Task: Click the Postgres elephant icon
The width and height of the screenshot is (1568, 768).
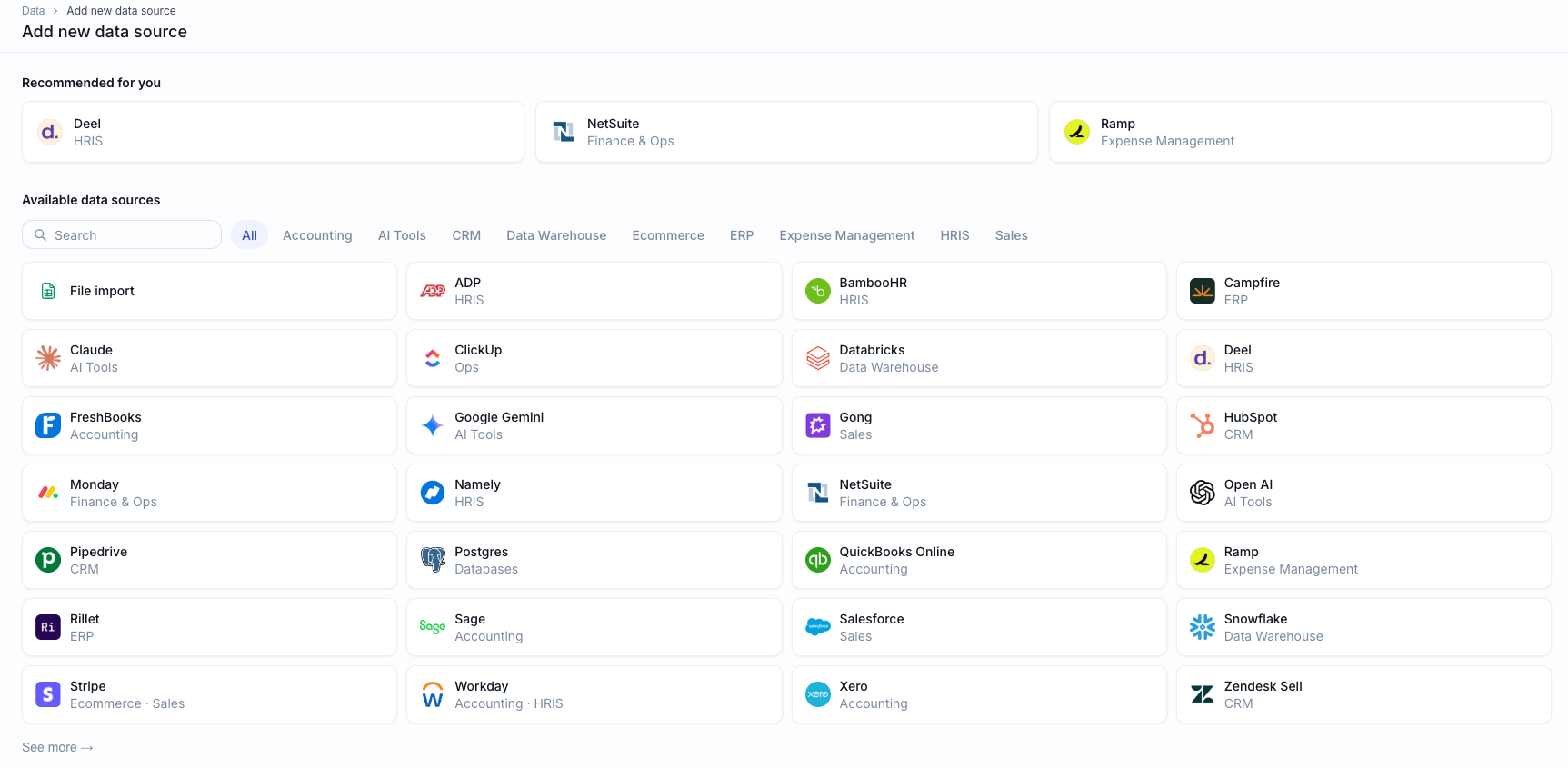Action: (433, 560)
